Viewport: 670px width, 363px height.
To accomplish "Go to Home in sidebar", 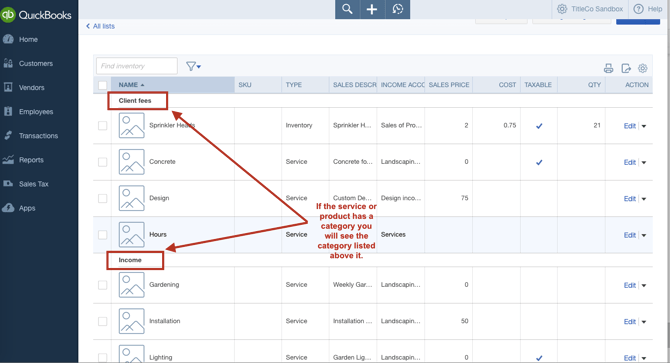I will 28,39.
